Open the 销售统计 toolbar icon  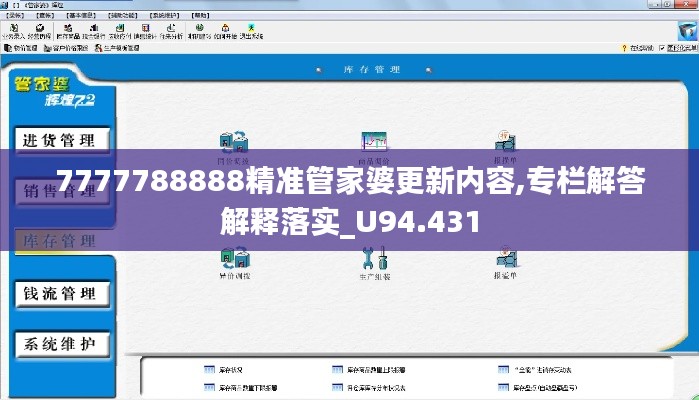point(145,31)
